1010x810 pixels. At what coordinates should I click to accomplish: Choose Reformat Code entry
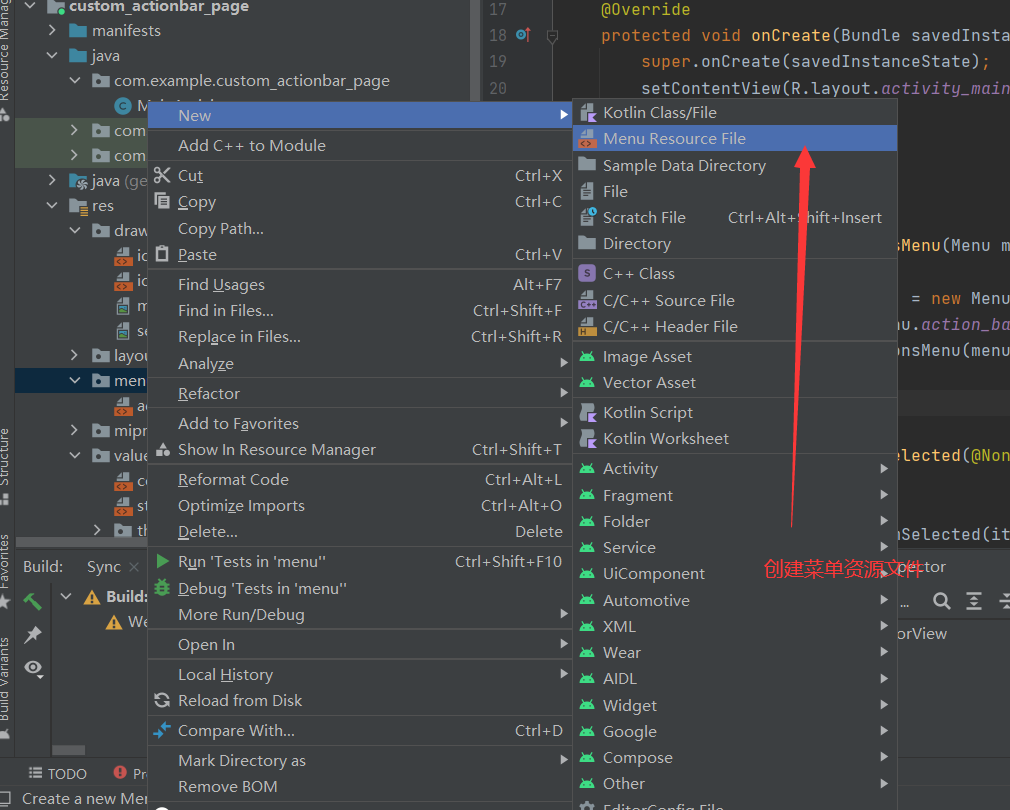click(360, 480)
